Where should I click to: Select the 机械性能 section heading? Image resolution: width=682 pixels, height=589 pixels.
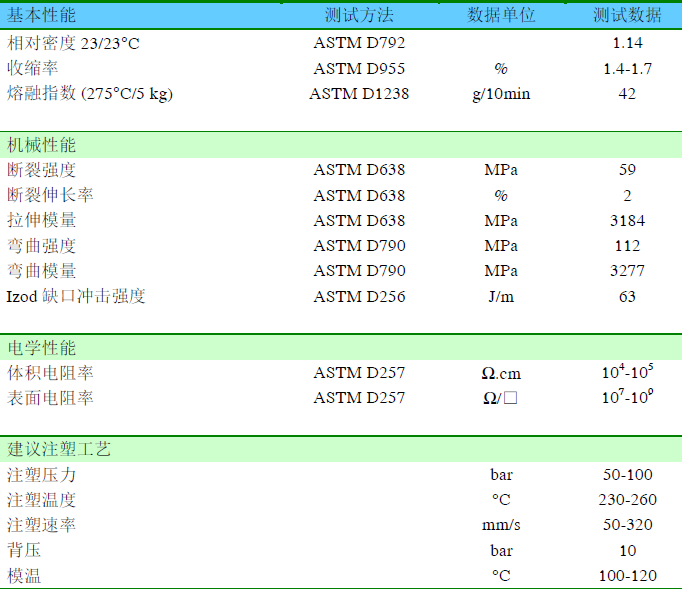41,145
